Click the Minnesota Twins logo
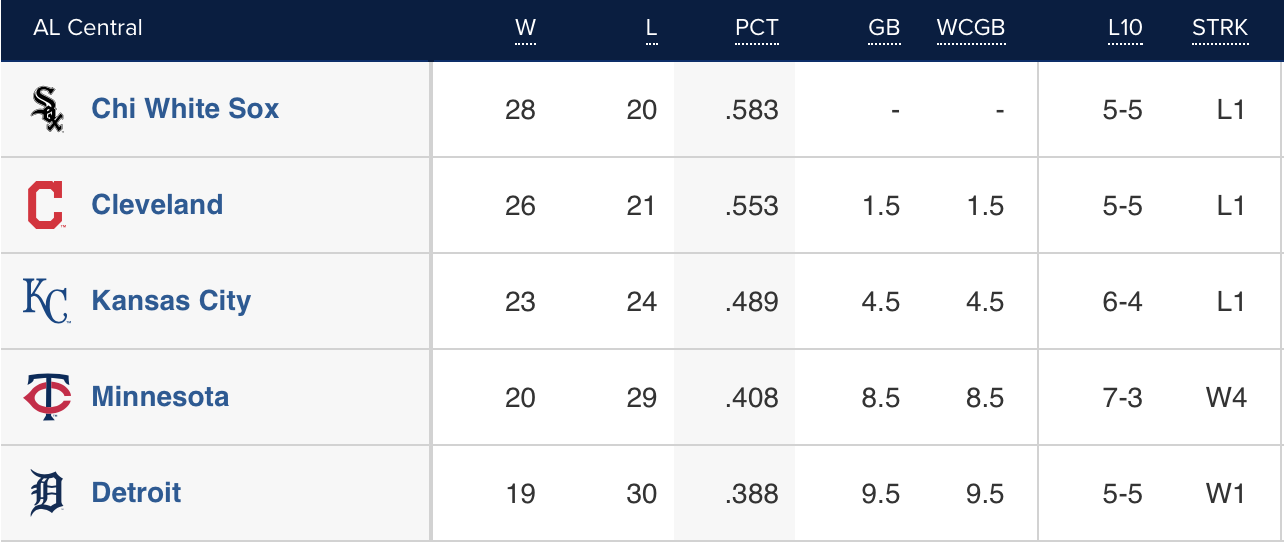The width and height of the screenshot is (1284, 542). pos(47,397)
